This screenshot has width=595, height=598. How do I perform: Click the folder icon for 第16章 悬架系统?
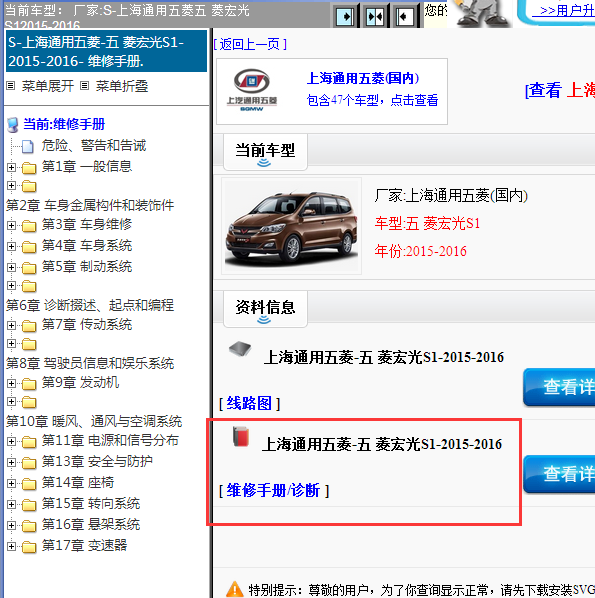[x=29, y=526]
